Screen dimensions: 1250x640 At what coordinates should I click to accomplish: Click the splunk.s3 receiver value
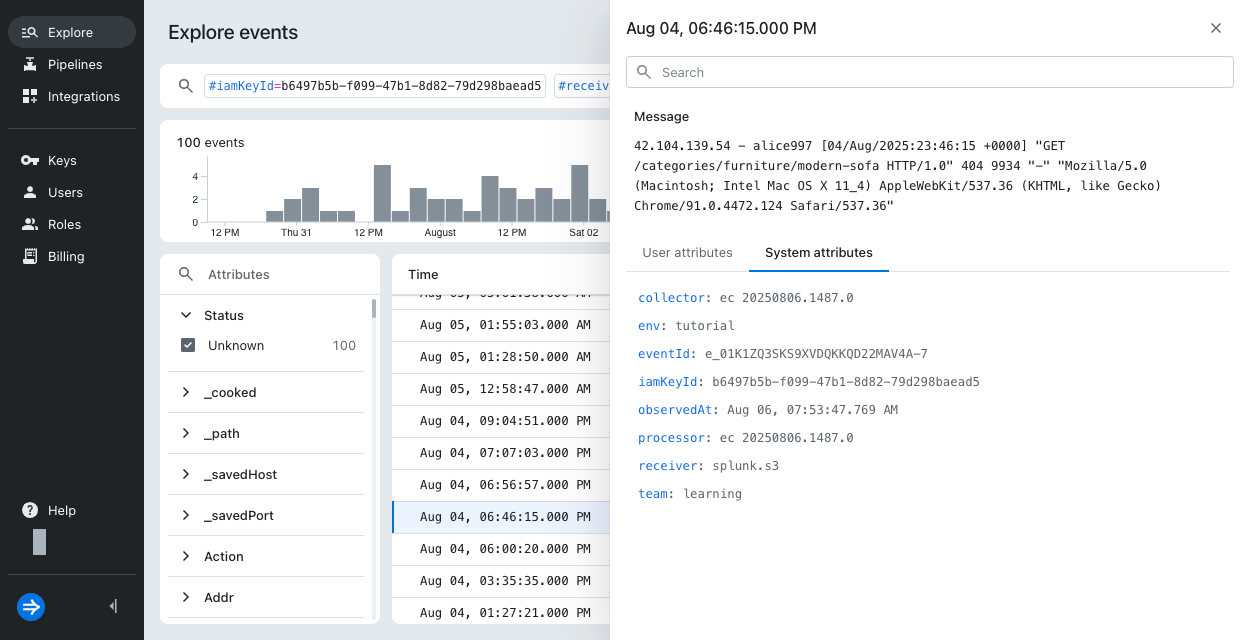[745, 466]
